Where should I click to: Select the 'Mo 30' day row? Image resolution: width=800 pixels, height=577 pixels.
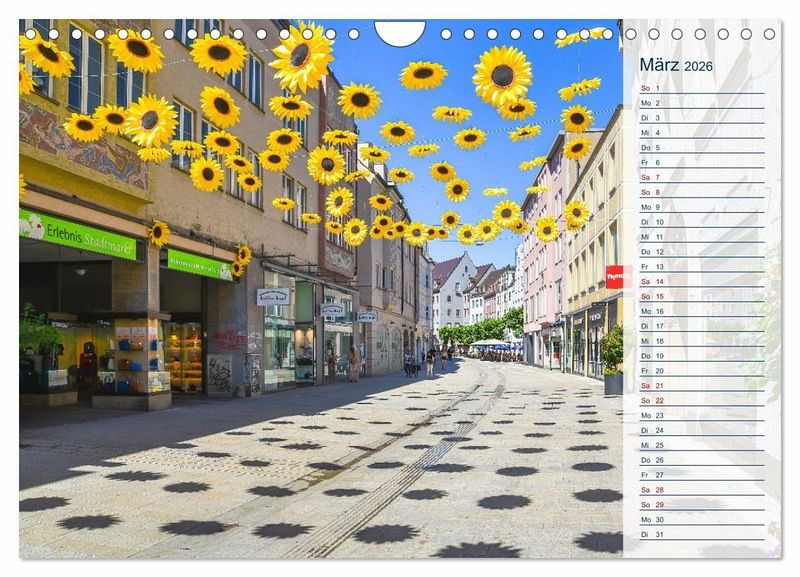coord(702,519)
